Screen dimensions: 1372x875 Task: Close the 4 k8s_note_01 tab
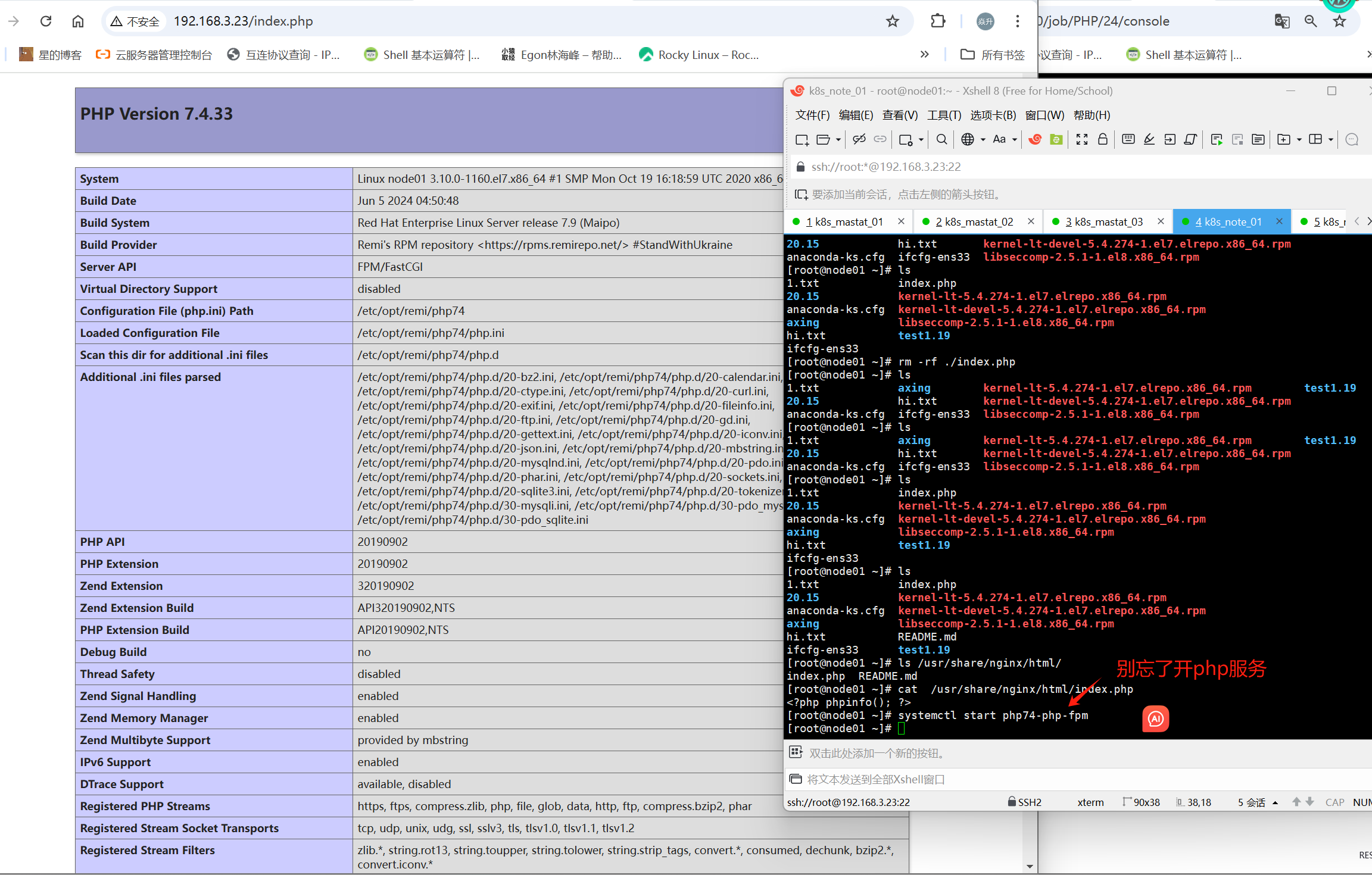[1279, 221]
